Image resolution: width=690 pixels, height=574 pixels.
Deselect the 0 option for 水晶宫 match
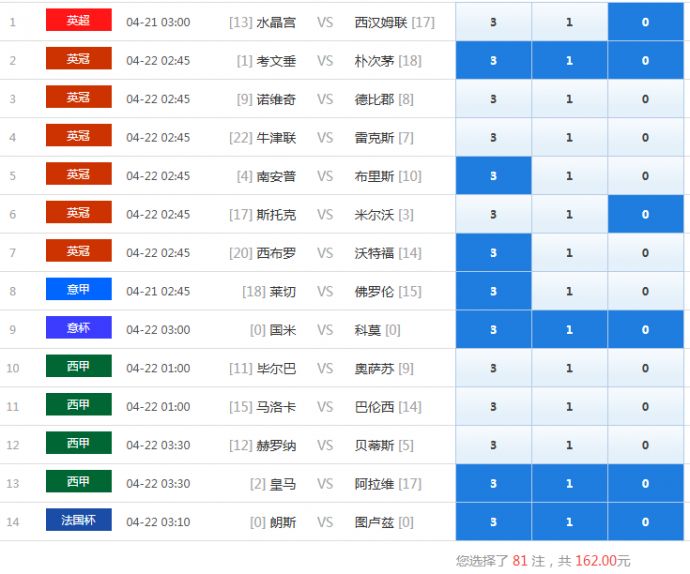click(x=645, y=22)
